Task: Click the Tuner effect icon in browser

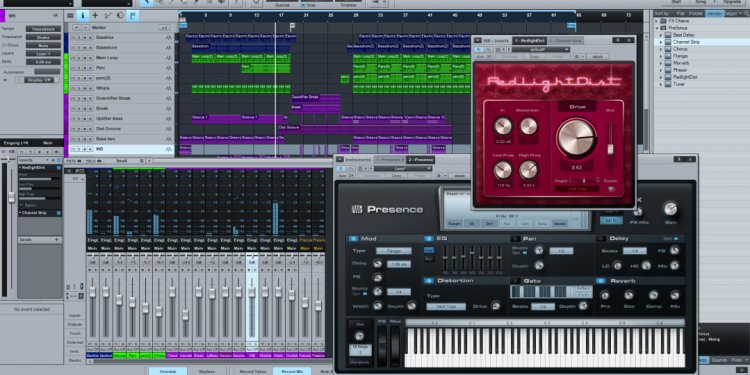Action: (x=668, y=84)
